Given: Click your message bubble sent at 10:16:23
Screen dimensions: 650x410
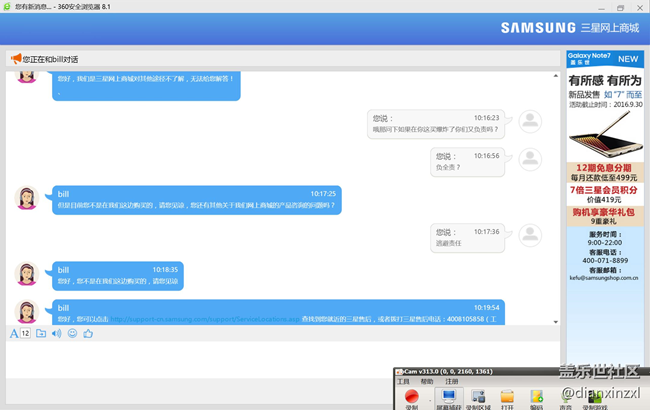Looking at the screenshot, I should point(436,124).
